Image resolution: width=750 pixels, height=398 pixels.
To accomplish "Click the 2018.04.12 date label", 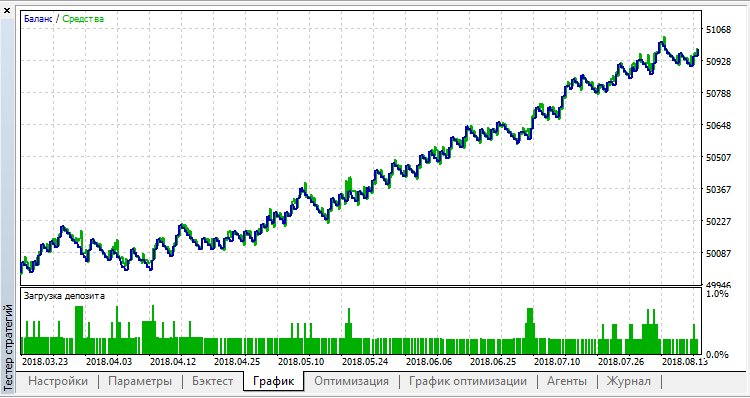I will pos(173,361).
